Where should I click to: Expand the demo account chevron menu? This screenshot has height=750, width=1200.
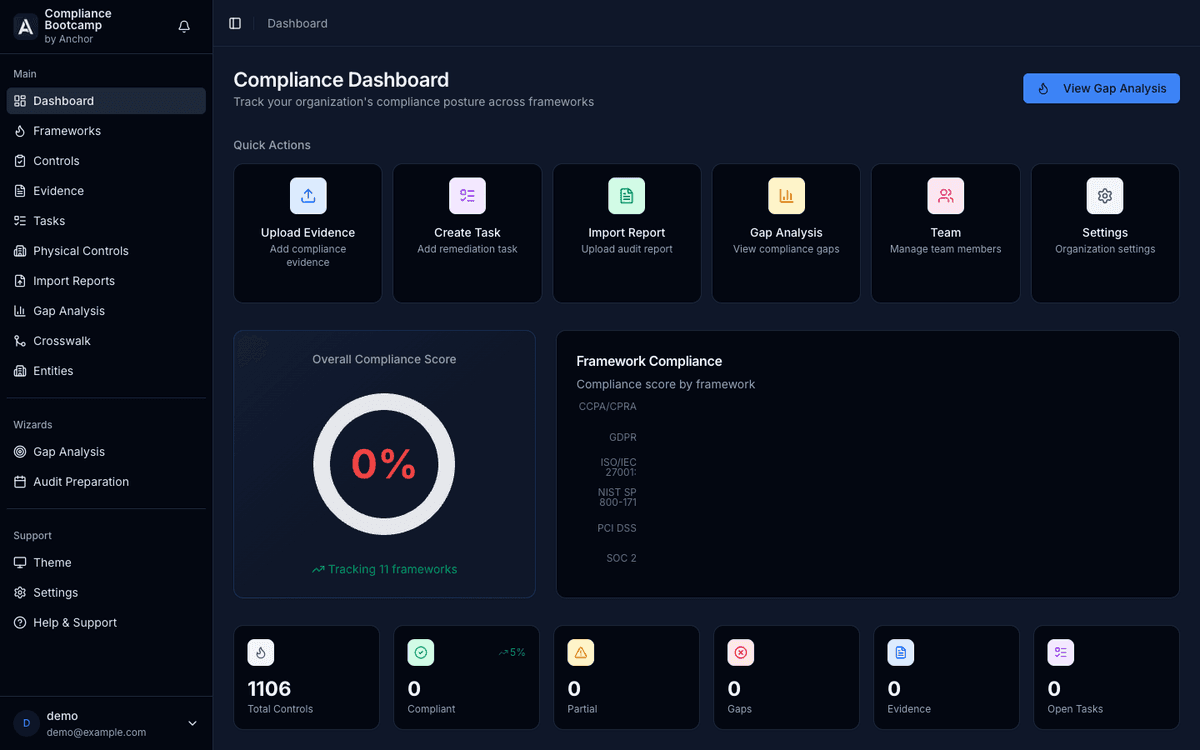pyautogui.click(x=193, y=723)
